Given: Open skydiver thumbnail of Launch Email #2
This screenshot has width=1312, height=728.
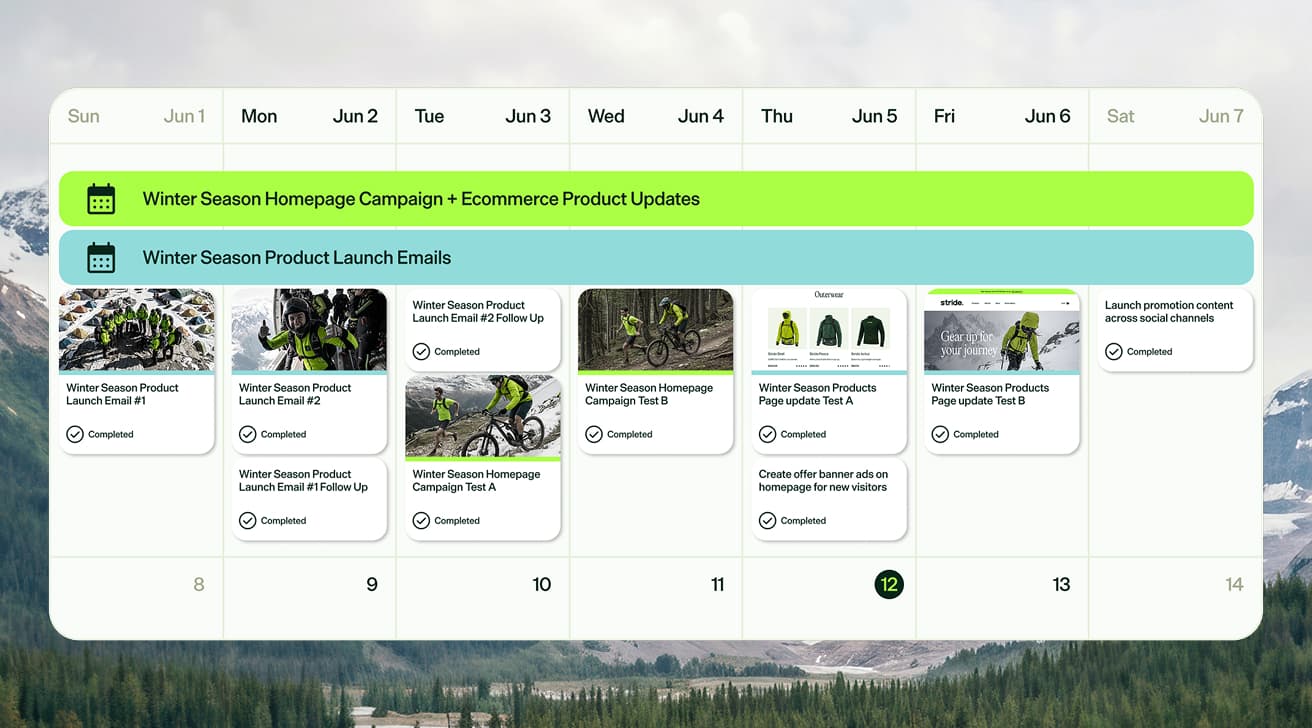Looking at the screenshot, I should click(x=309, y=330).
